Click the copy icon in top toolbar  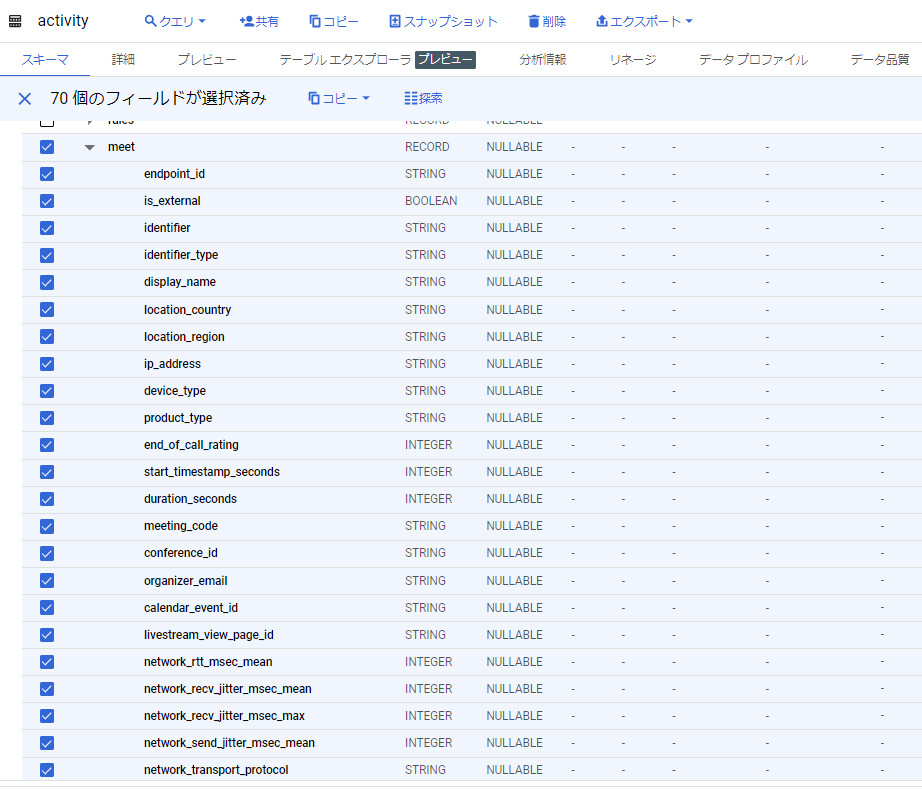pyautogui.click(x=315, y=21)
